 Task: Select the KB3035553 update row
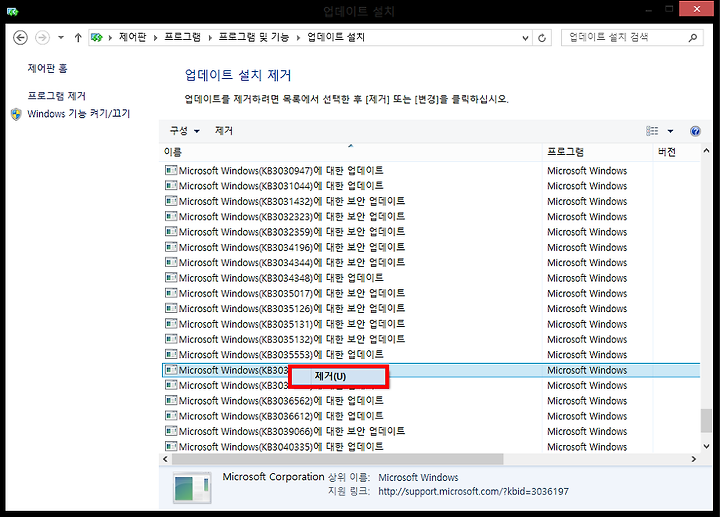click(x=431, y=354)
